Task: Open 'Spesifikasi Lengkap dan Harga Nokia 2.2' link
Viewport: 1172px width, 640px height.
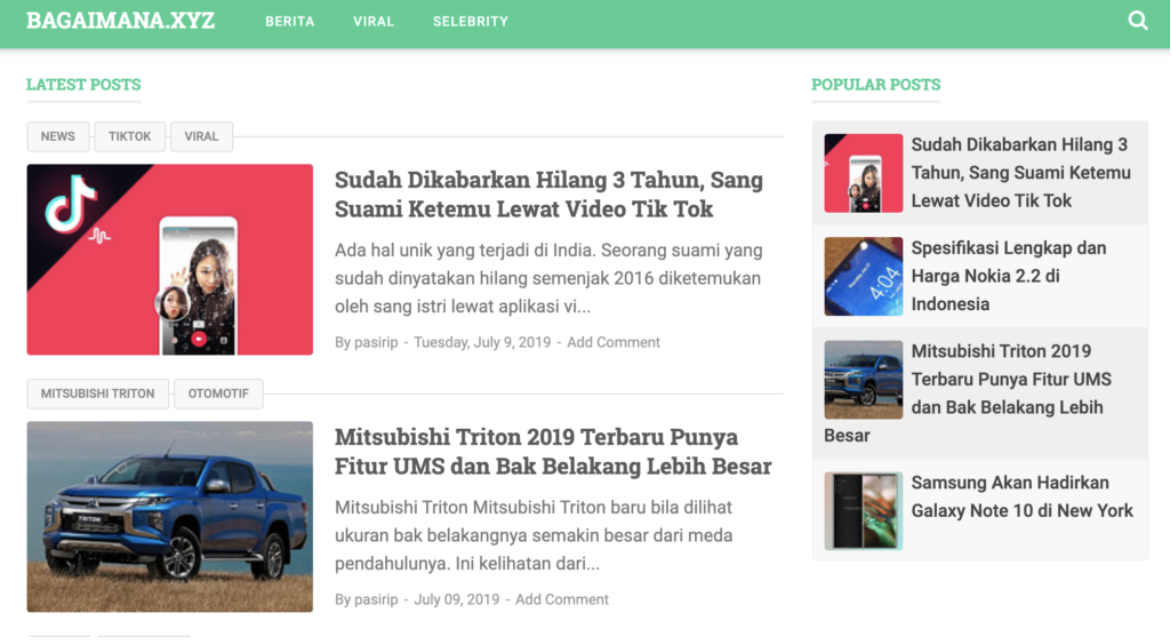Action: [x=1008, y=276]
